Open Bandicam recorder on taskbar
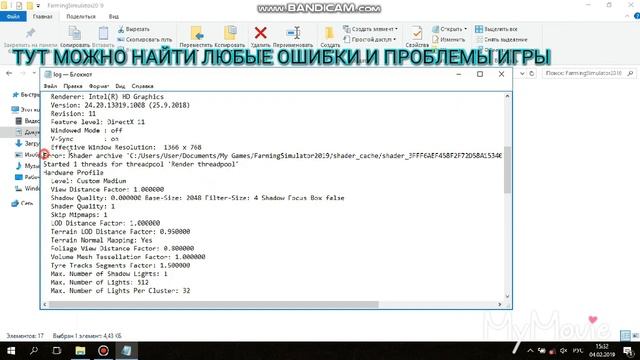This screenshot has width=640, height=360. 103,351
